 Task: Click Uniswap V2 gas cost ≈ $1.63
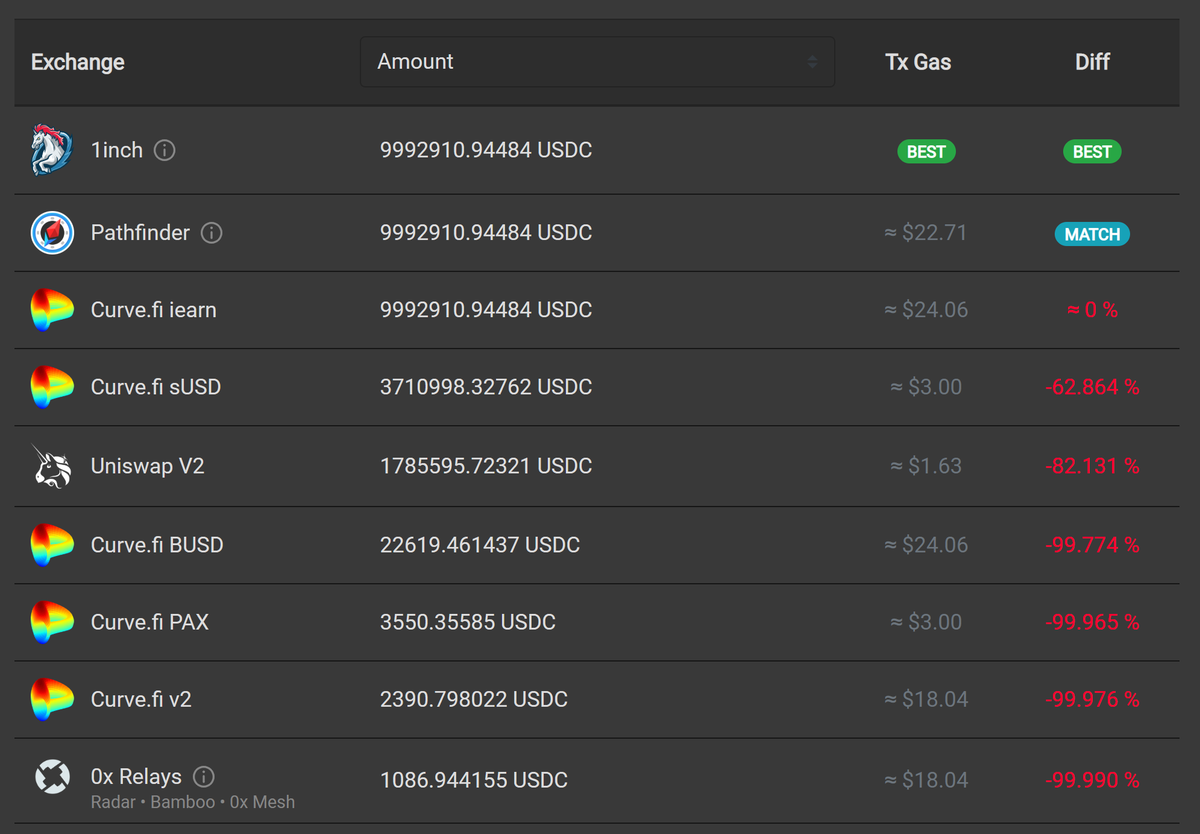[x=926, y=466]
